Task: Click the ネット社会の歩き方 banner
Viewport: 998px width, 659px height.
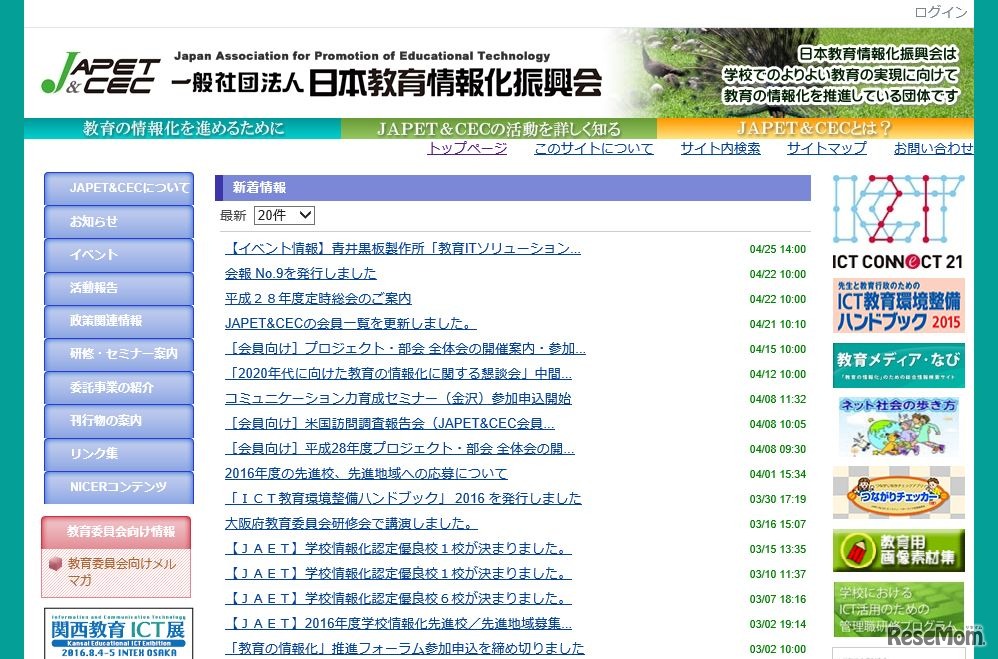Action: (897, 425)
